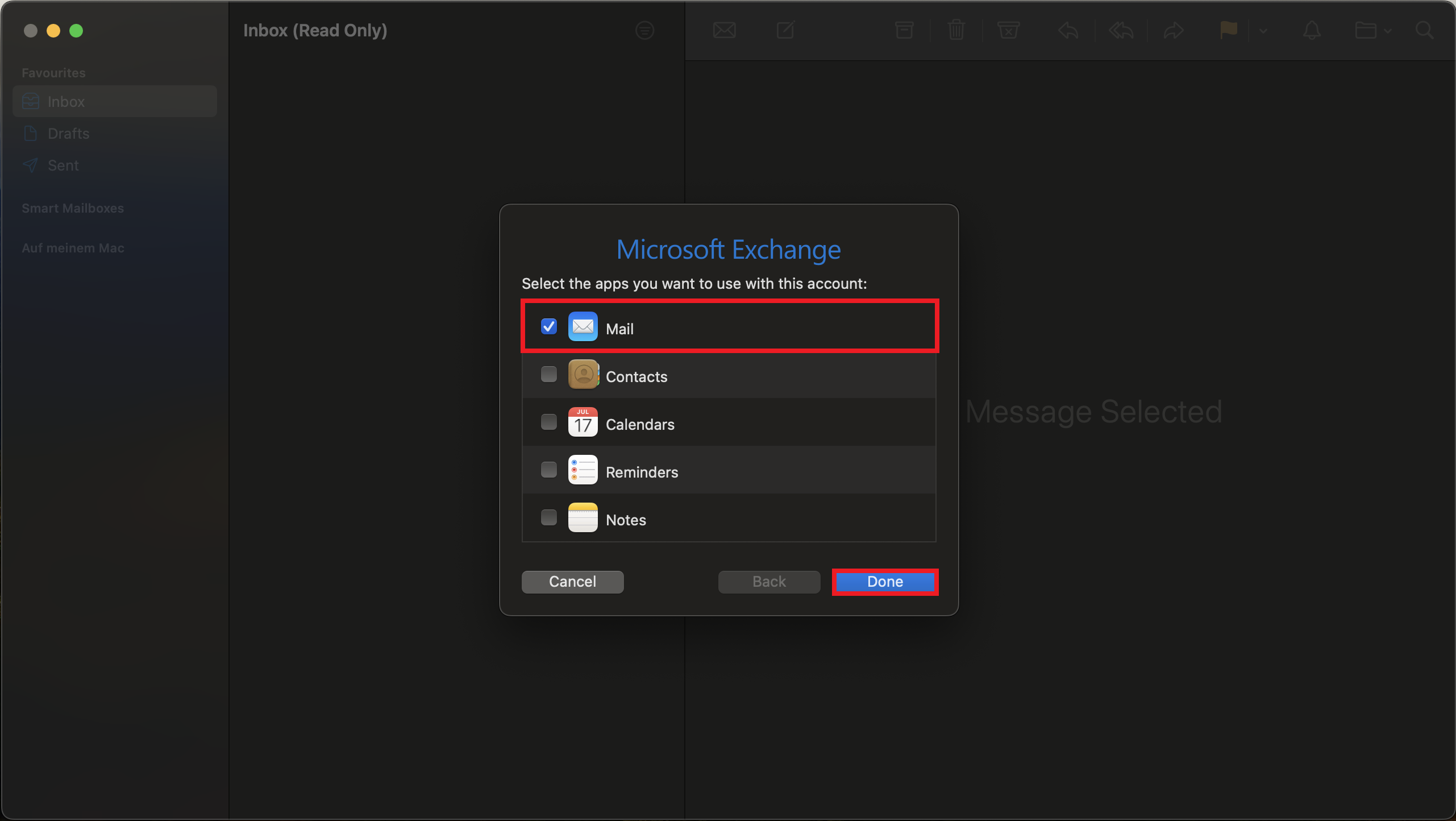Tick the Reminders checkbox
1456x821 pixels.
point(548,470)
